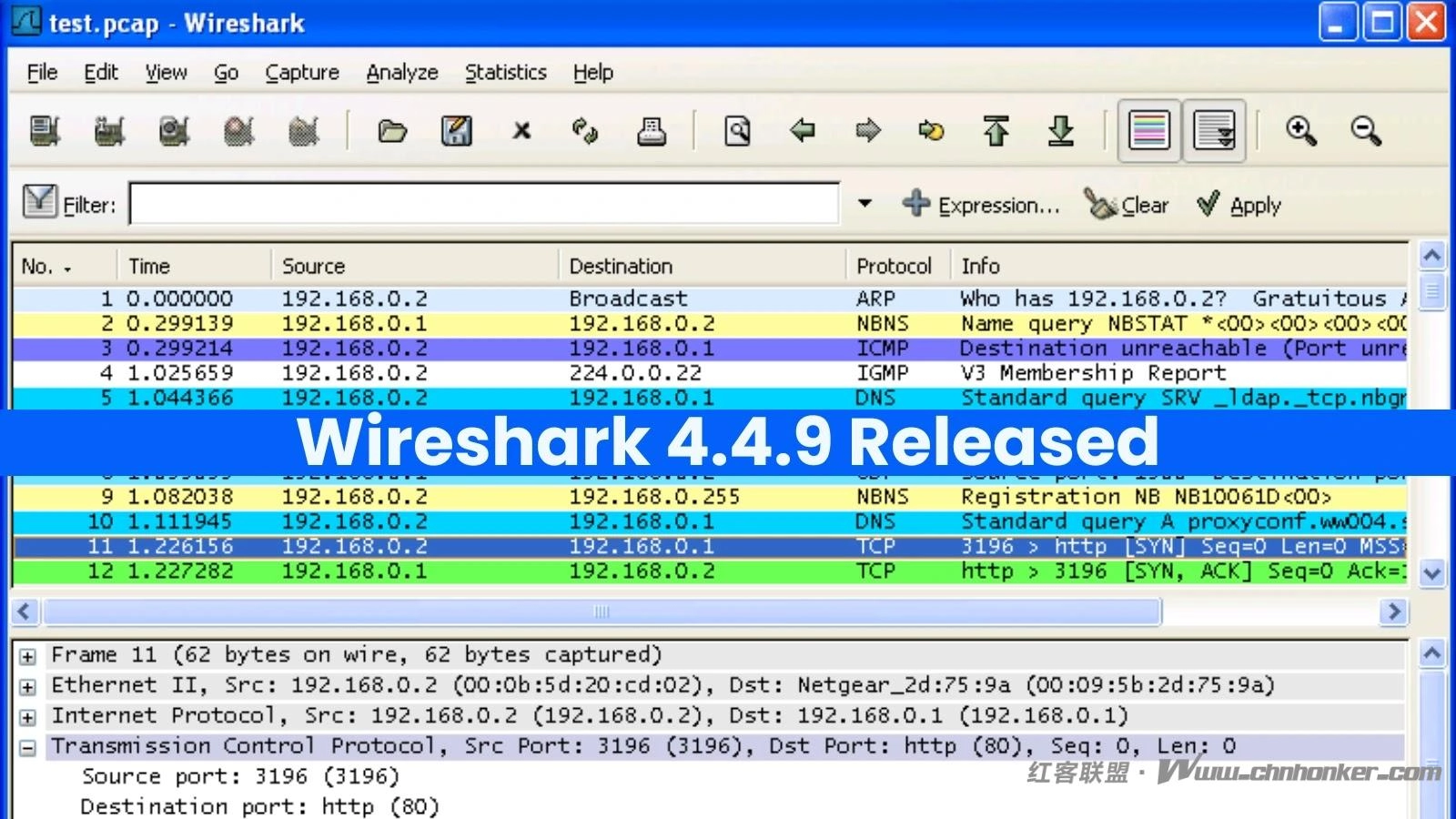
Task: Open the filter history dropdown arrow
Action: [x=864, y=203]
